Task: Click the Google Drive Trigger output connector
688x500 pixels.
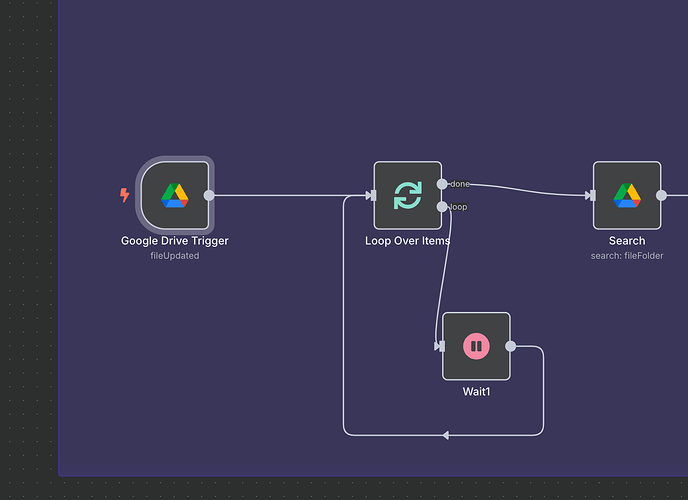Action: (x=209, y=195)
